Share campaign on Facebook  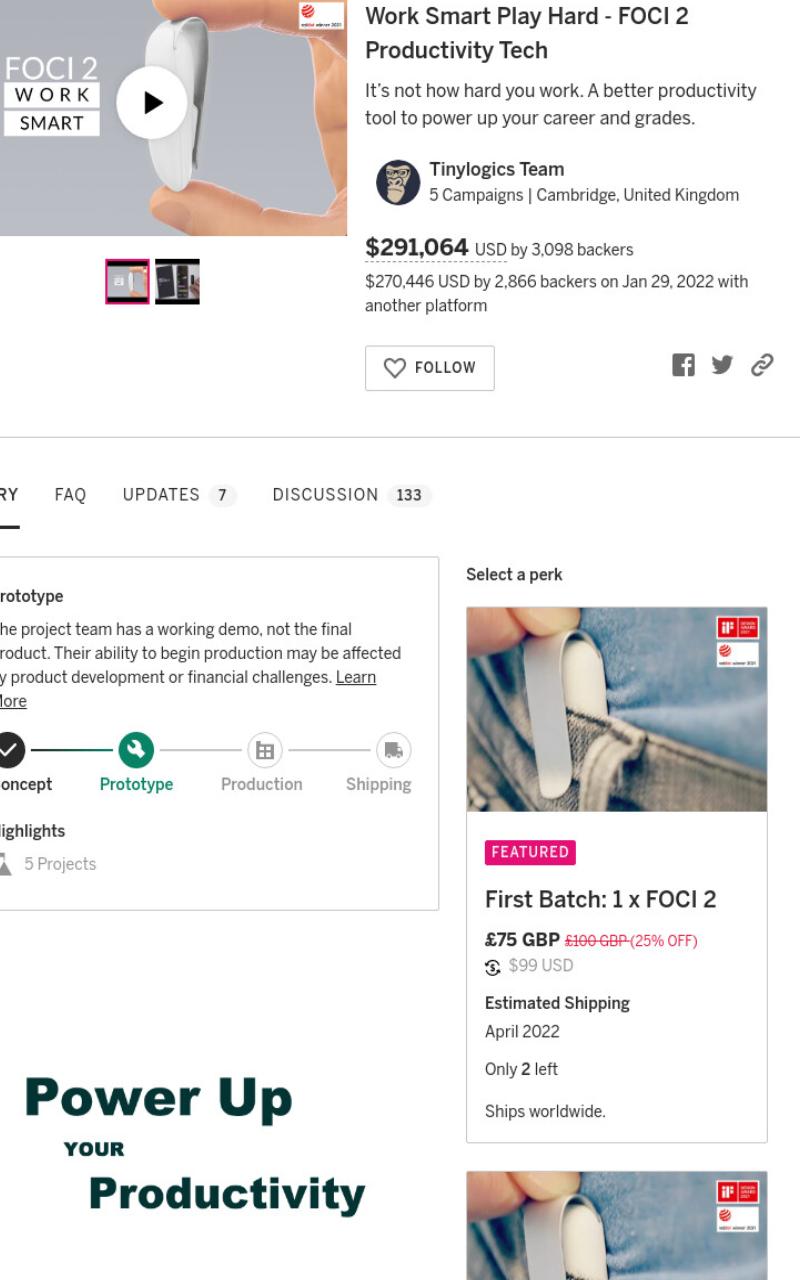[683, 365]
